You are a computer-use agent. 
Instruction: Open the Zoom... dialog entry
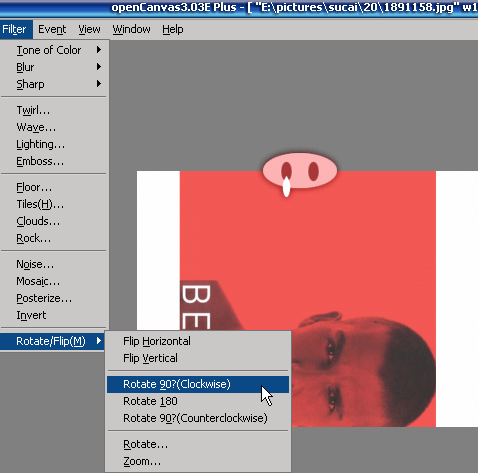pos(198,461)
